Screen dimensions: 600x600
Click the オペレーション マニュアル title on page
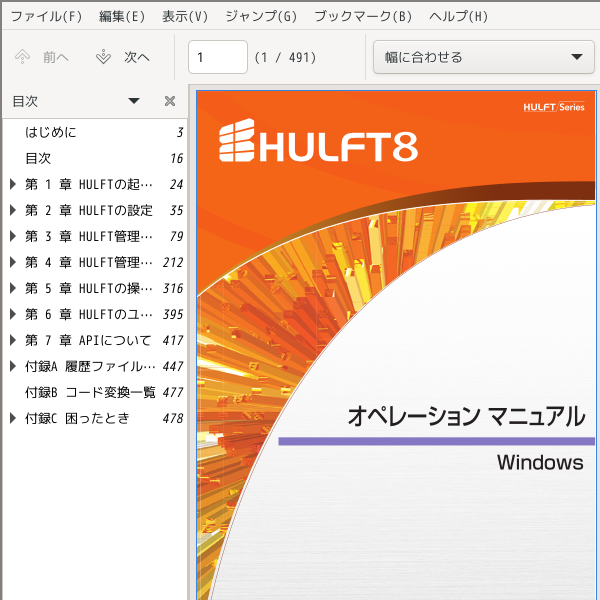click(x=466, y=416)
